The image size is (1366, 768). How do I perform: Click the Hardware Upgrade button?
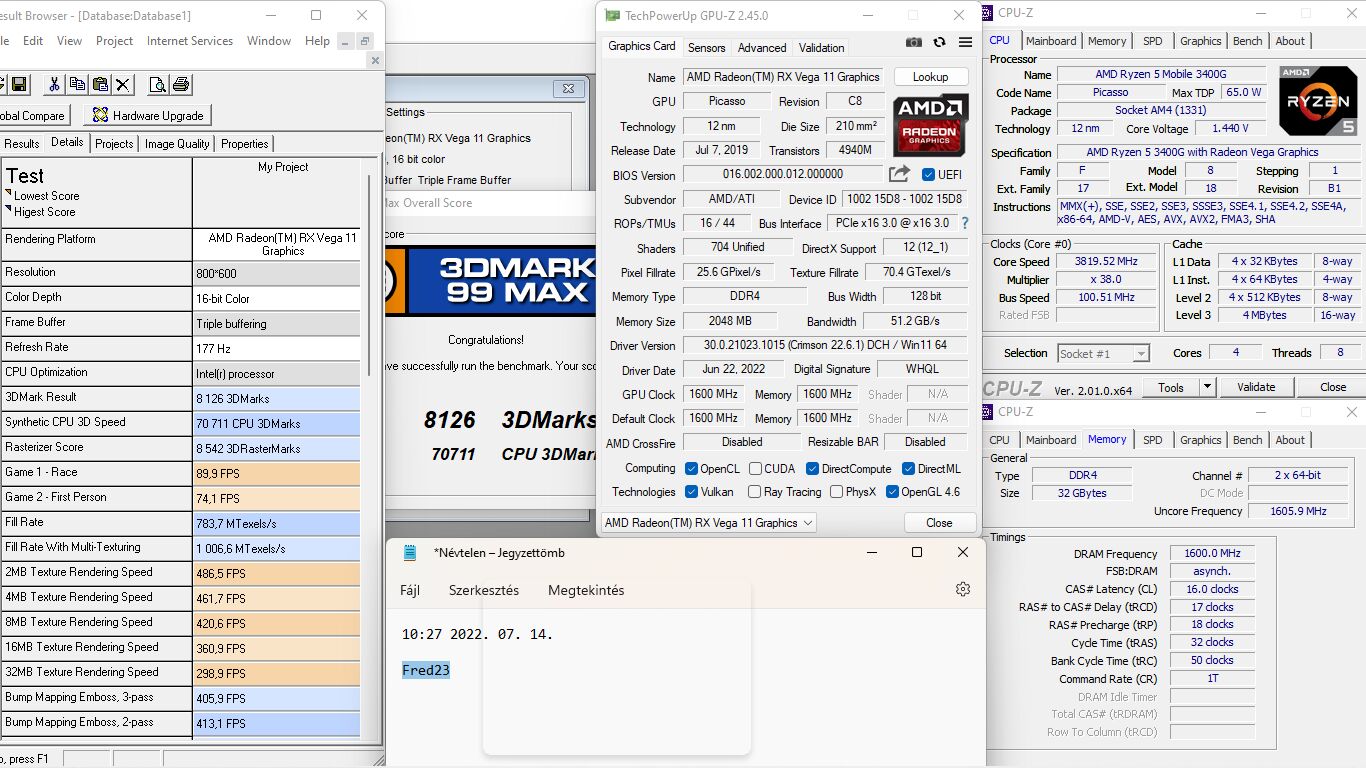tap(147, 115)
